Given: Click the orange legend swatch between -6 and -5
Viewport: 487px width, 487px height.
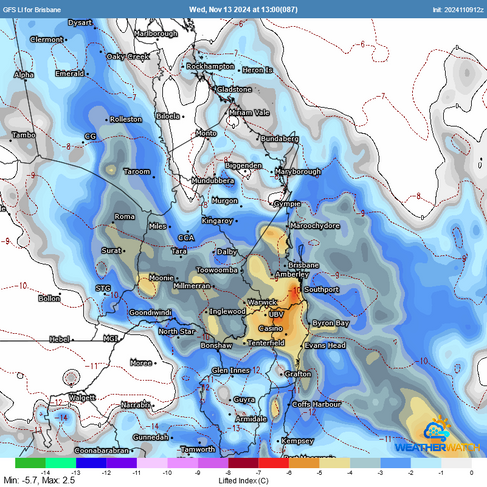Looking at the screenshot, I should 304,463.
